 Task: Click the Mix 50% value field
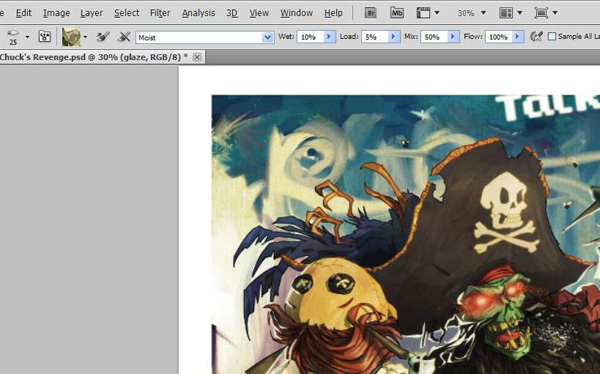coord(434,37)
